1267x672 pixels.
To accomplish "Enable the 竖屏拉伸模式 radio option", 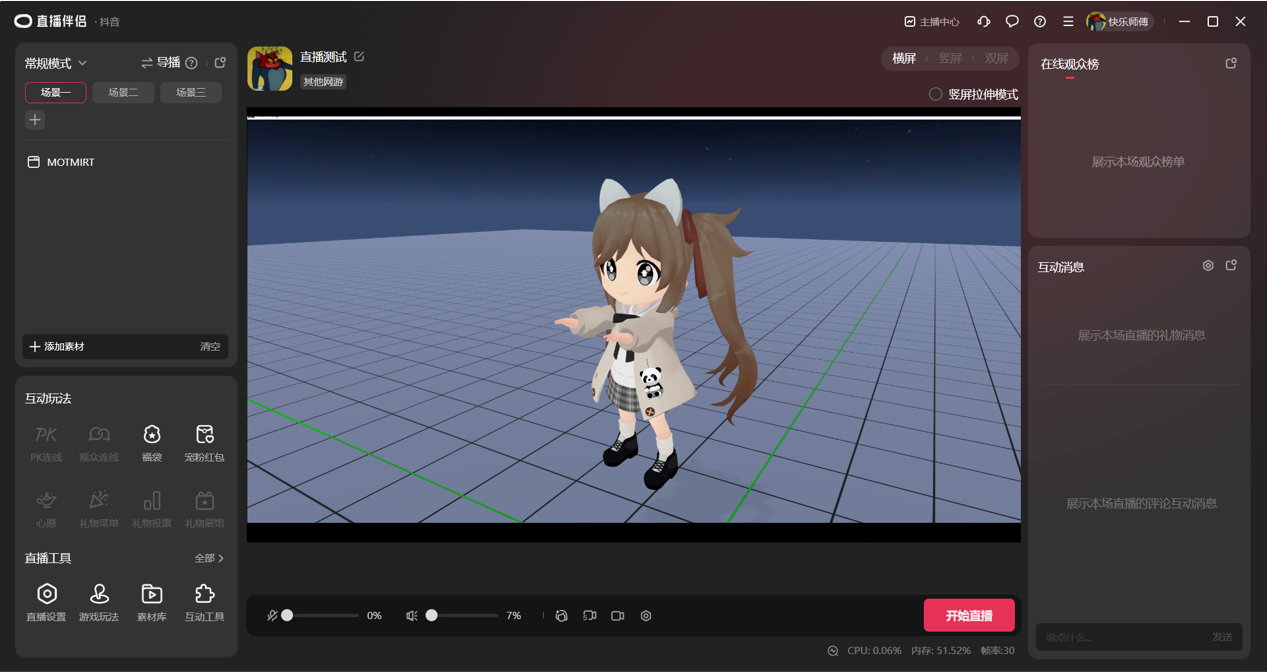I will (936, 94).
